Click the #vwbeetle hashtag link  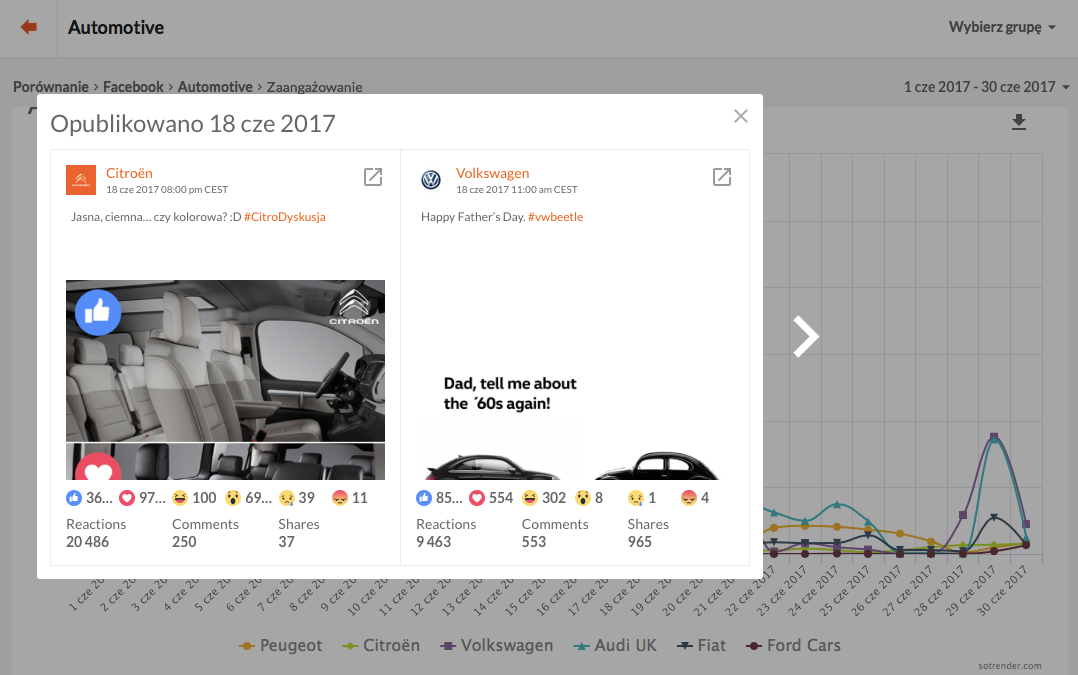pos(555,217)
